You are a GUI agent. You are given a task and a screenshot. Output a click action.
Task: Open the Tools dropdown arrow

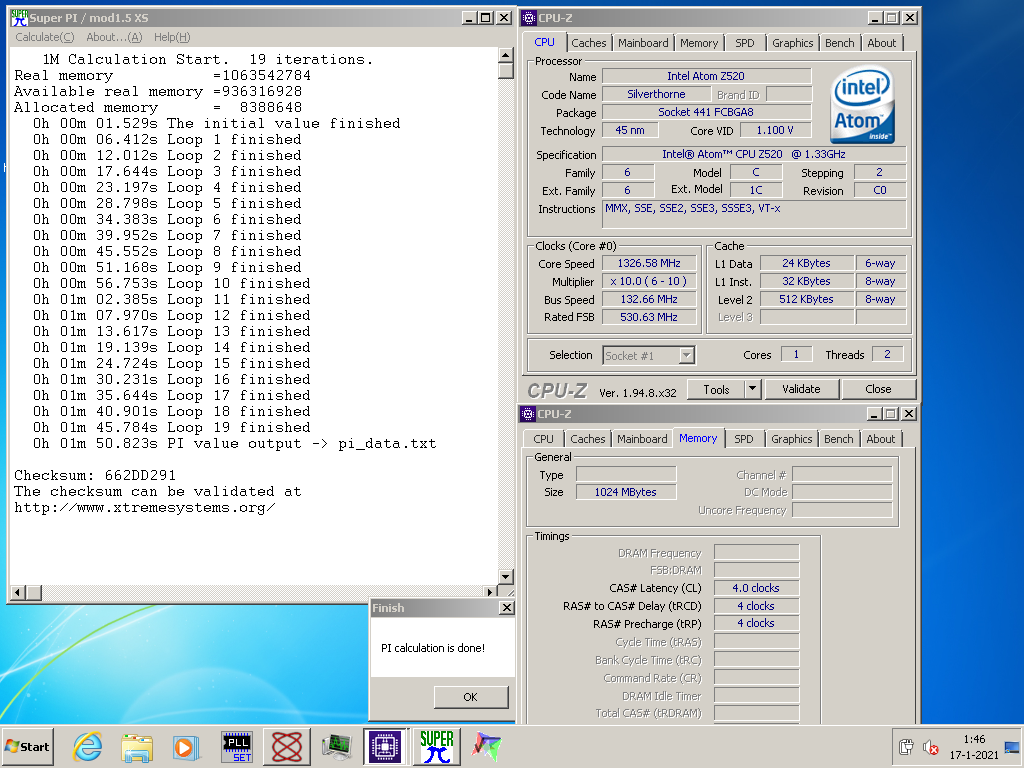tap(752, 389)
